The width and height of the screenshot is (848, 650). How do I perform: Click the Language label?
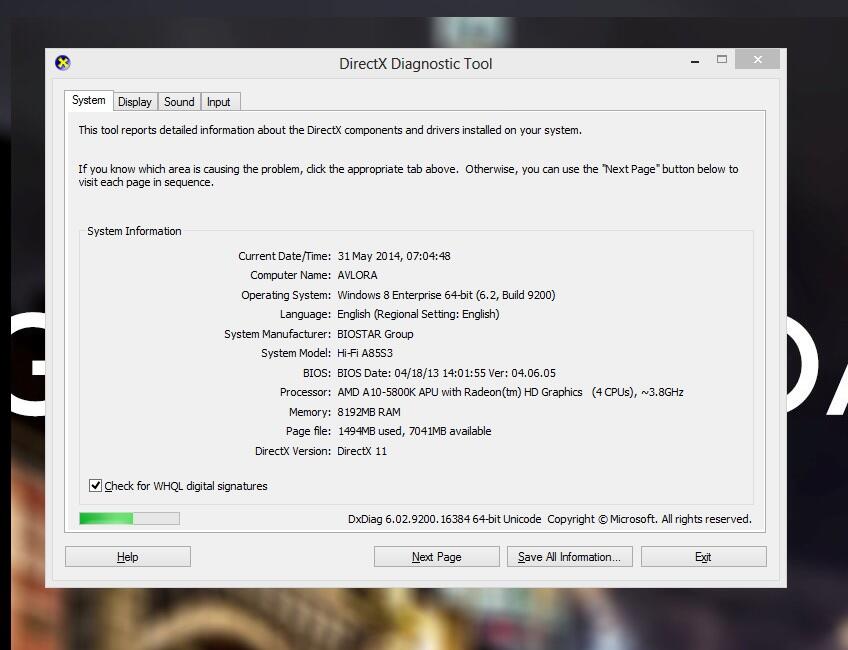(305, 314)
